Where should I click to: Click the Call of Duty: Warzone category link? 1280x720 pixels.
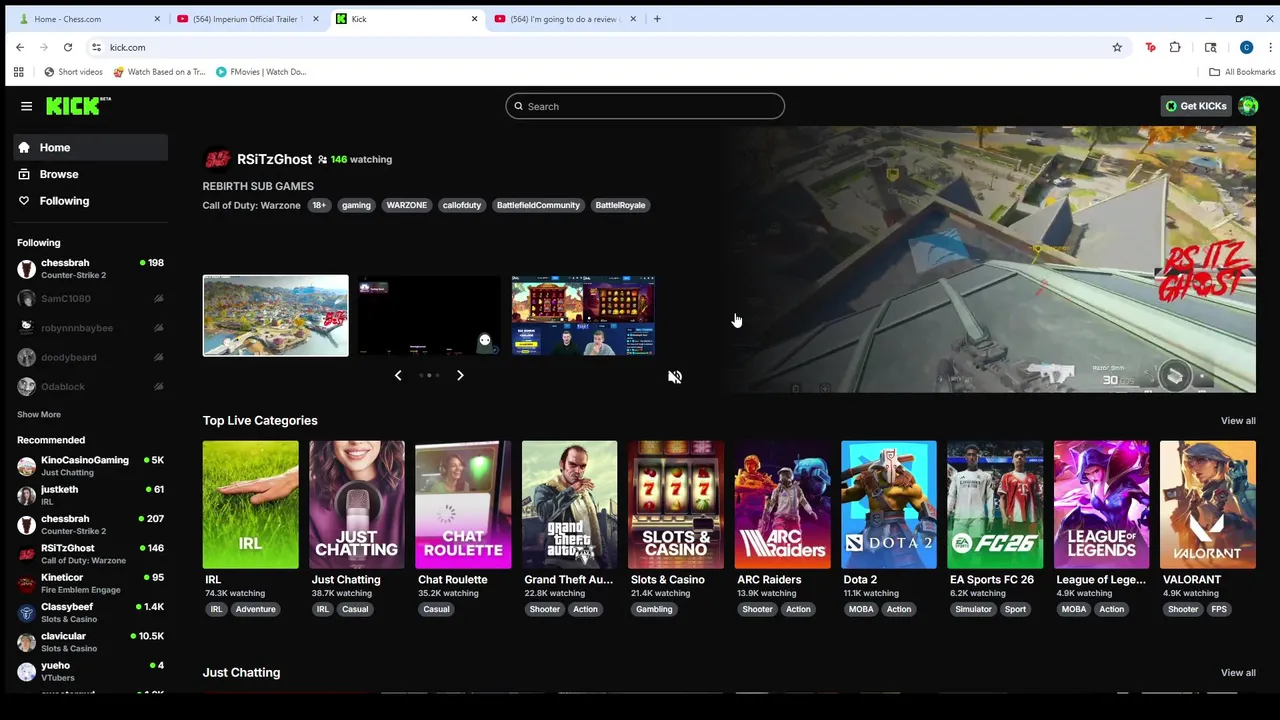[251, 205]
